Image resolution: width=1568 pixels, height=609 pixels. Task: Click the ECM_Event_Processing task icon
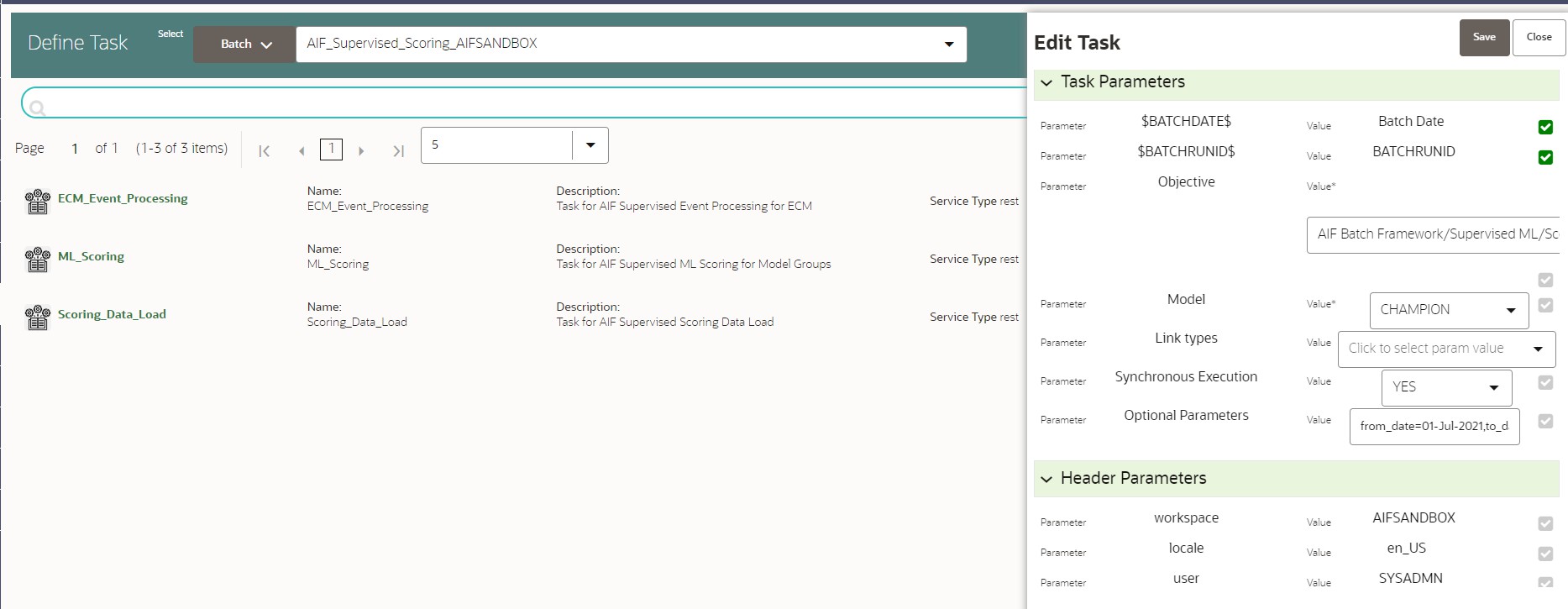(x=38, y=202)
